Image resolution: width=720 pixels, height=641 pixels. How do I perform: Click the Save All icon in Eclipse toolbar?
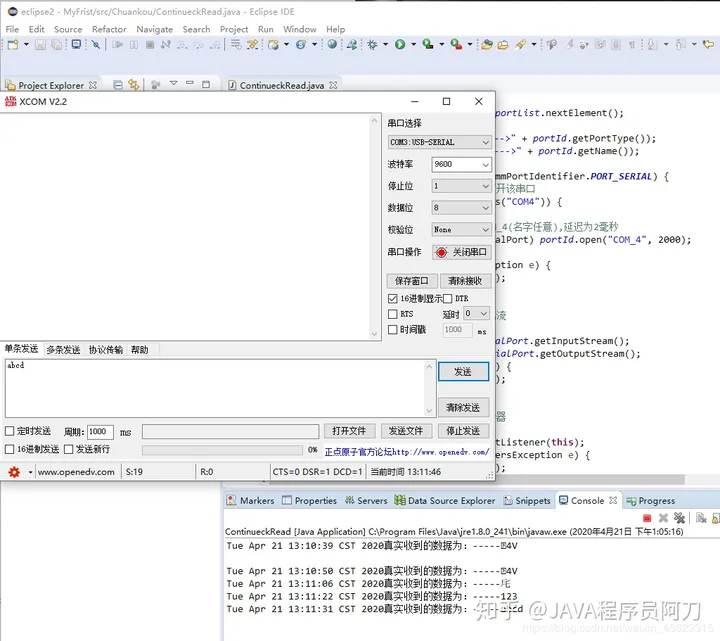[x=56, y=45]
